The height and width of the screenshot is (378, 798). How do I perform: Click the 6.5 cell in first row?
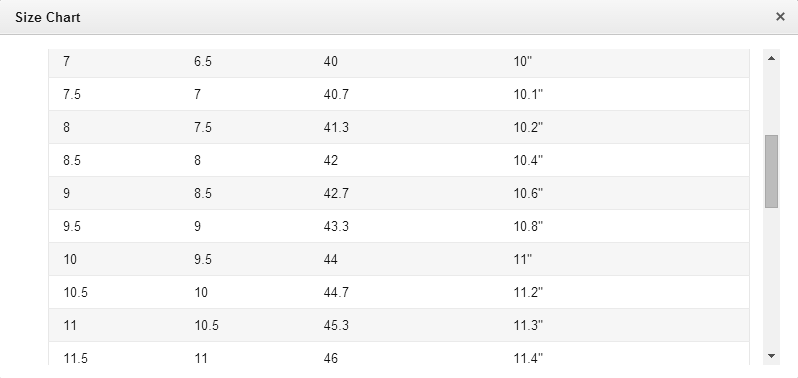[203, 62]
